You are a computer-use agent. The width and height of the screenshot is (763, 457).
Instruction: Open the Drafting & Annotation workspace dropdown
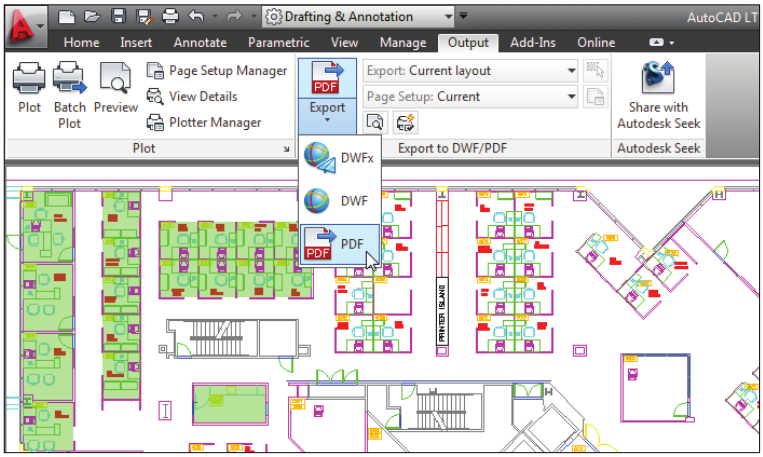pyautogui.click(x=359, y=17)
